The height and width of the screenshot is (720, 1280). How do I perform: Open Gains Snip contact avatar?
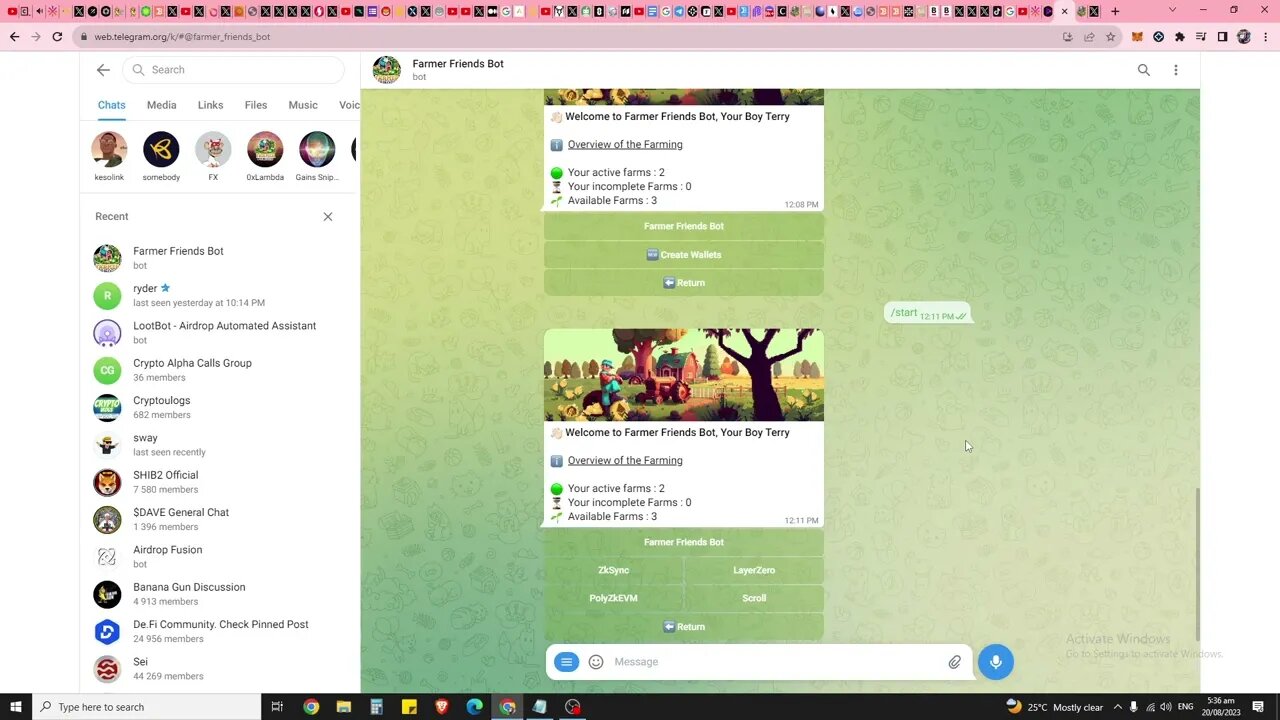317,150
